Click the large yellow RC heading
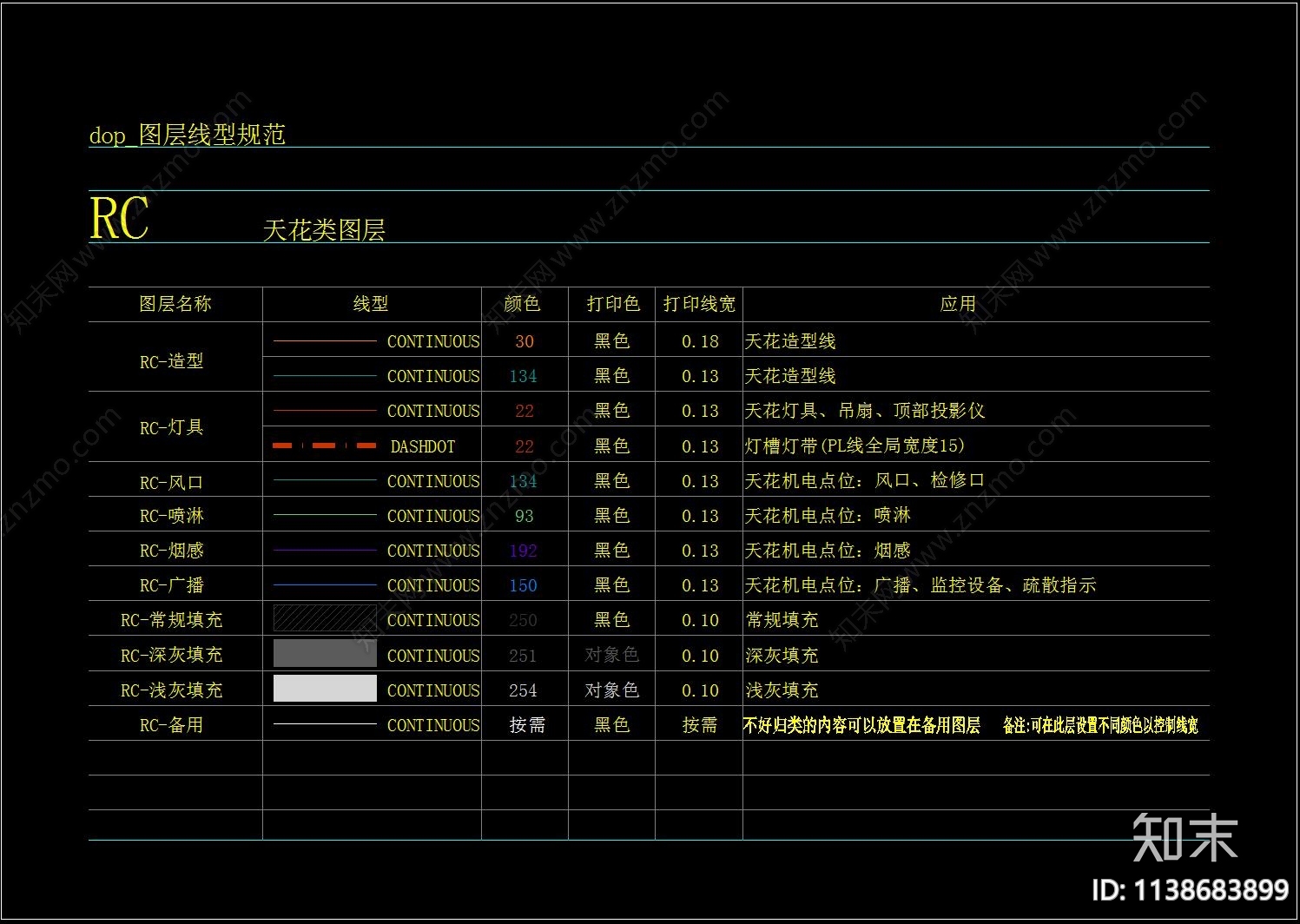Screen dimensions: 1300x924 [x=120, y=218]
